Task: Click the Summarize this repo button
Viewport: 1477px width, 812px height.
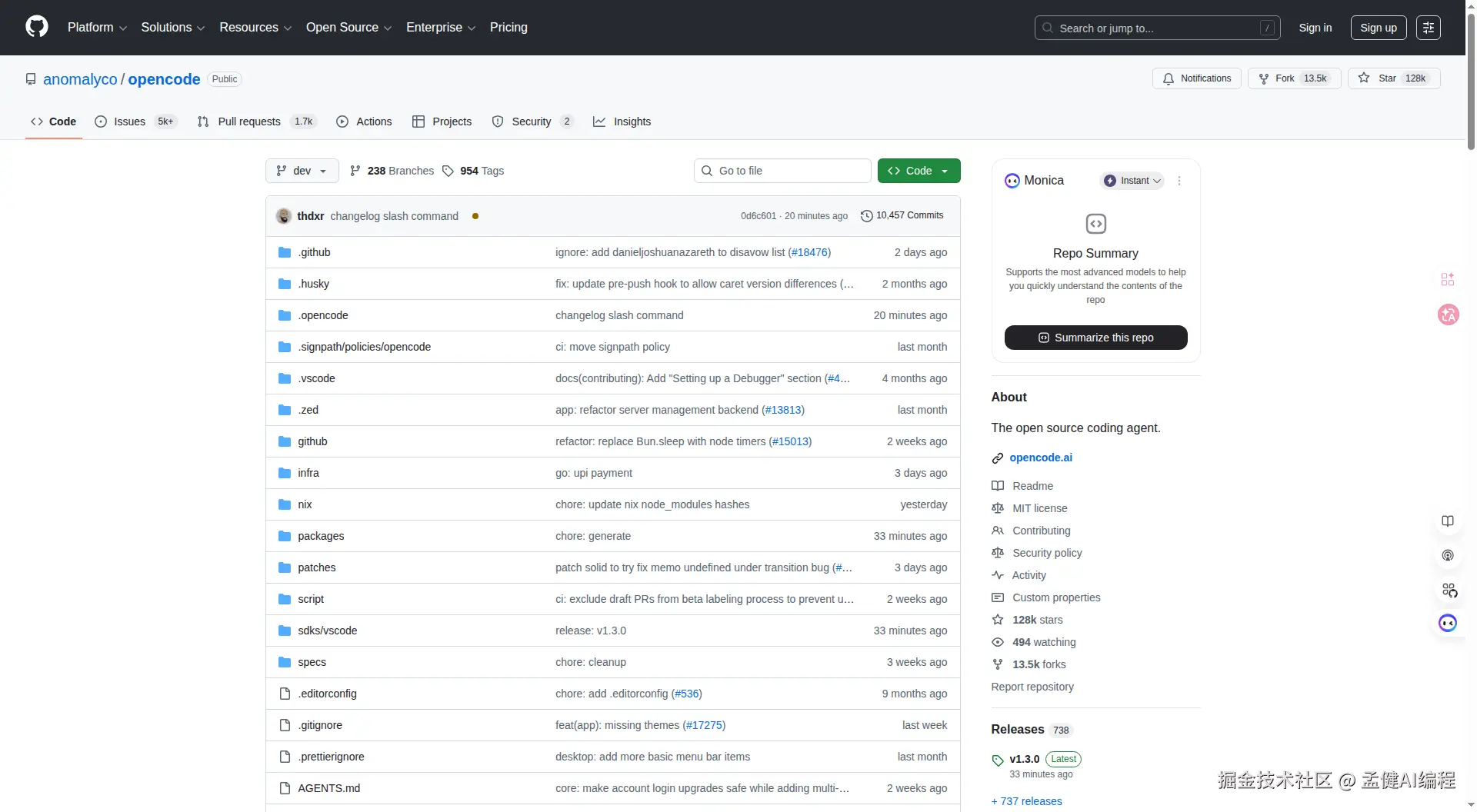Action: (1095, 338)
